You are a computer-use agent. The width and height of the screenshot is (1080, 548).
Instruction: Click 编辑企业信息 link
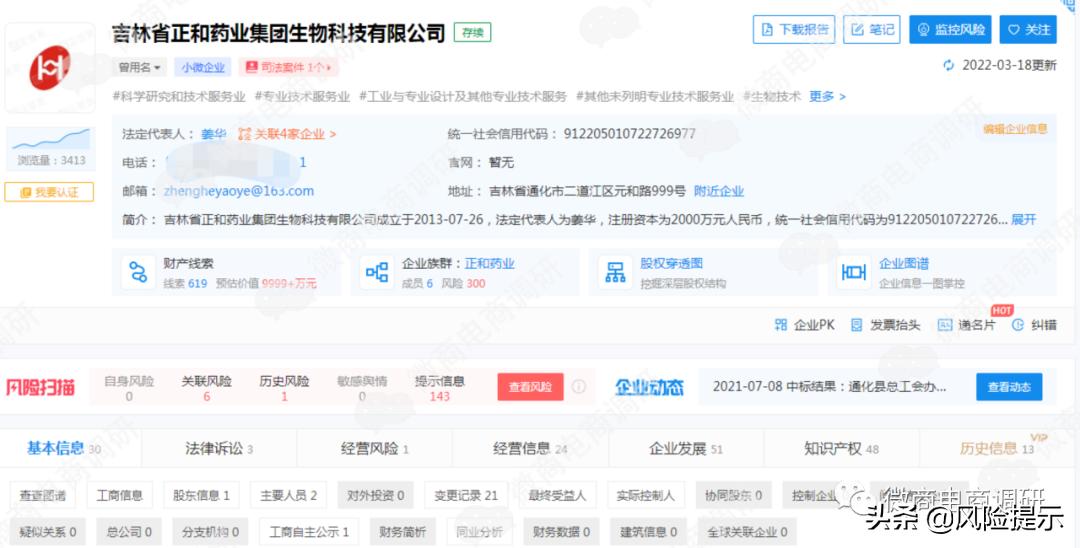click(x=1015, y=129)
